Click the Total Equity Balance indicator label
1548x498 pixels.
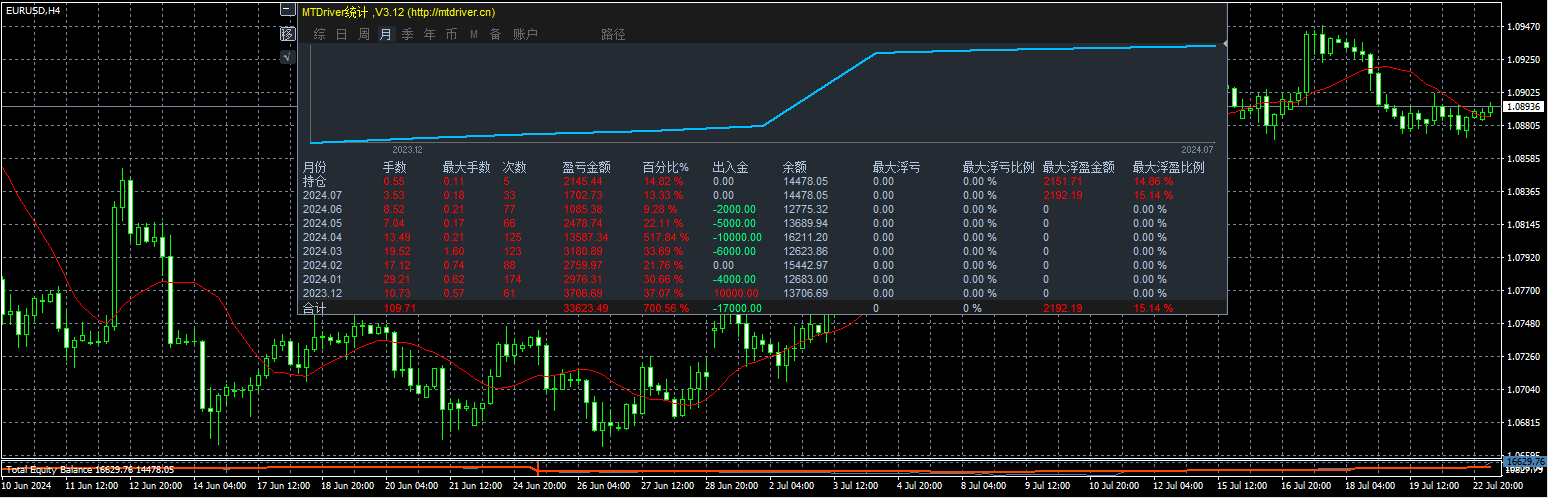tap(90, 469)
